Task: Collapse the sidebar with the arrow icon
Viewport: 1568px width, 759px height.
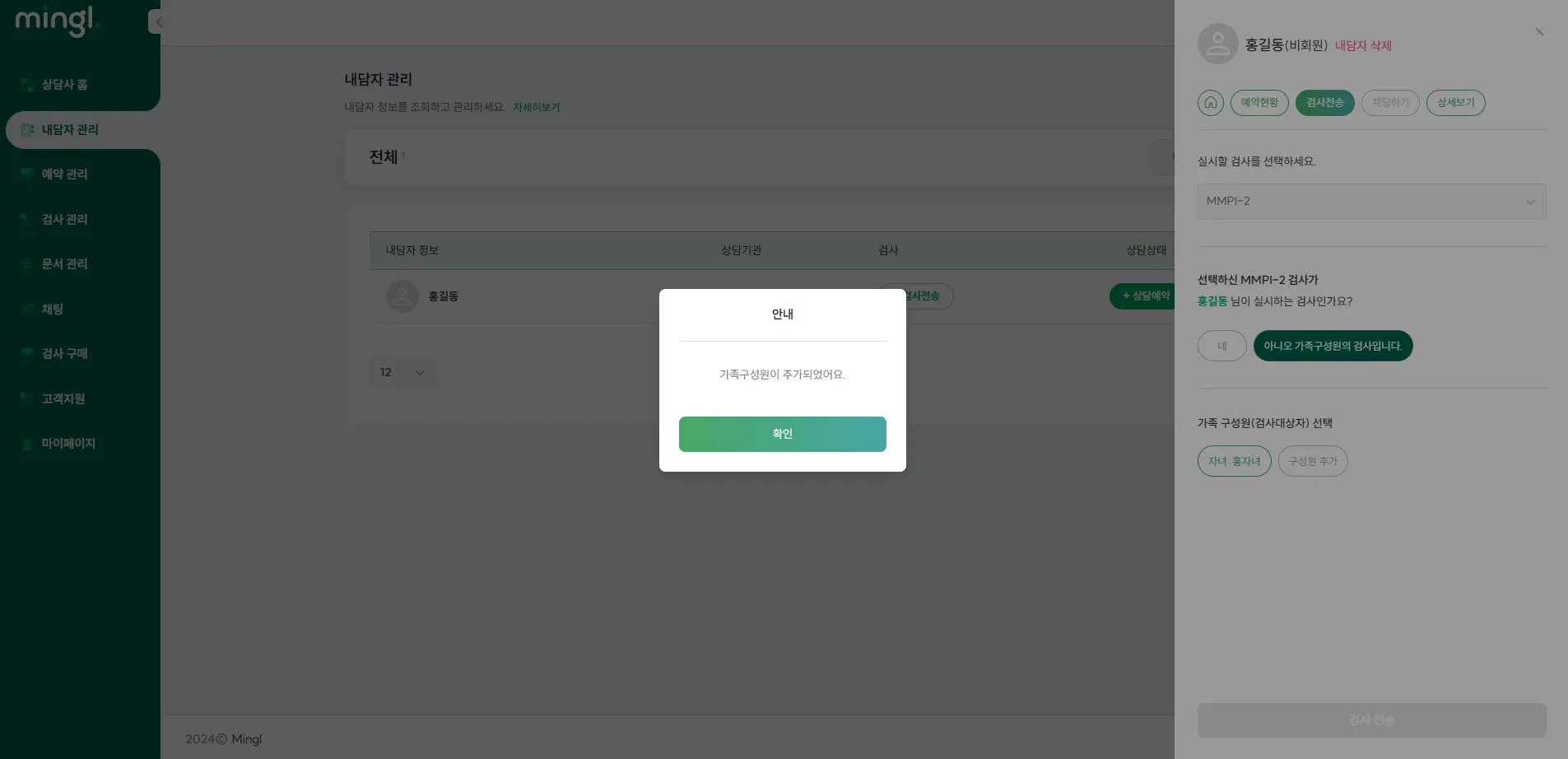Action: (156, 21)
